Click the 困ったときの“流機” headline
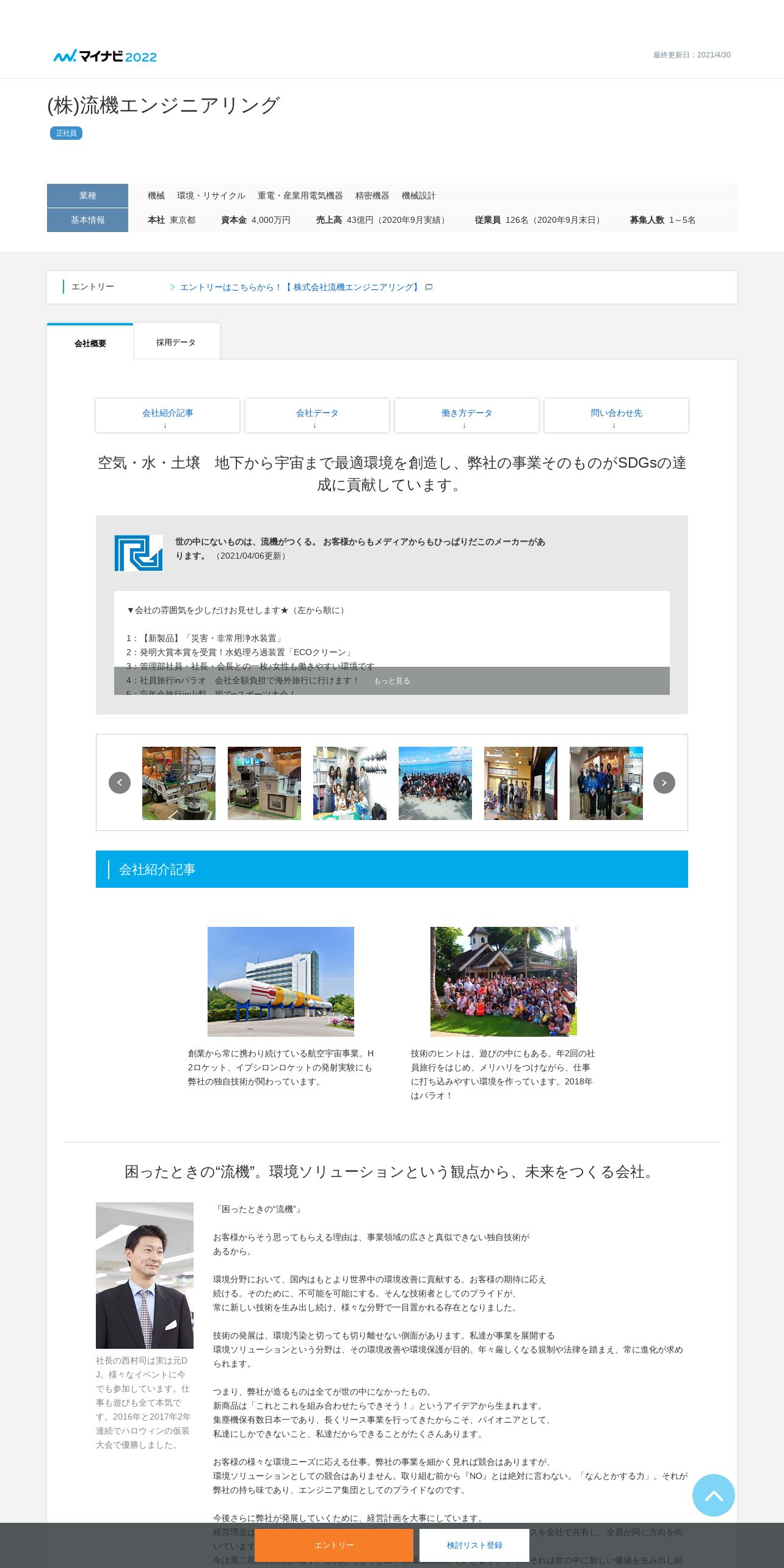Viewport: 784px width, 1568px height. click(392, 1172)
